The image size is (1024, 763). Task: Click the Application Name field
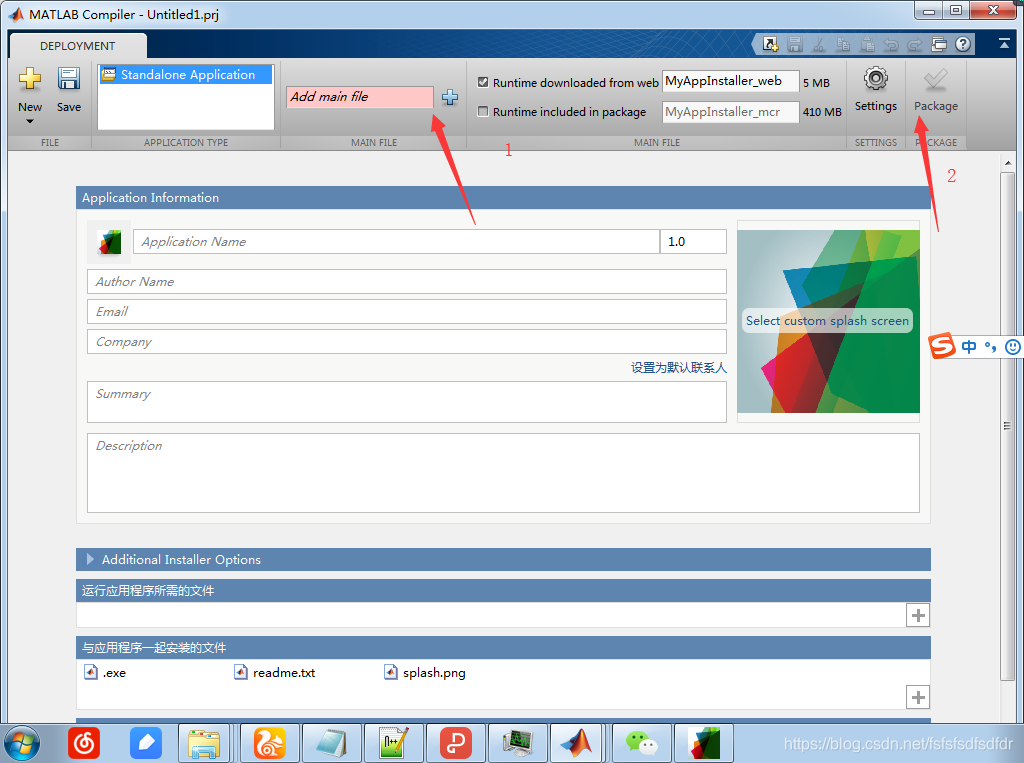396,242
